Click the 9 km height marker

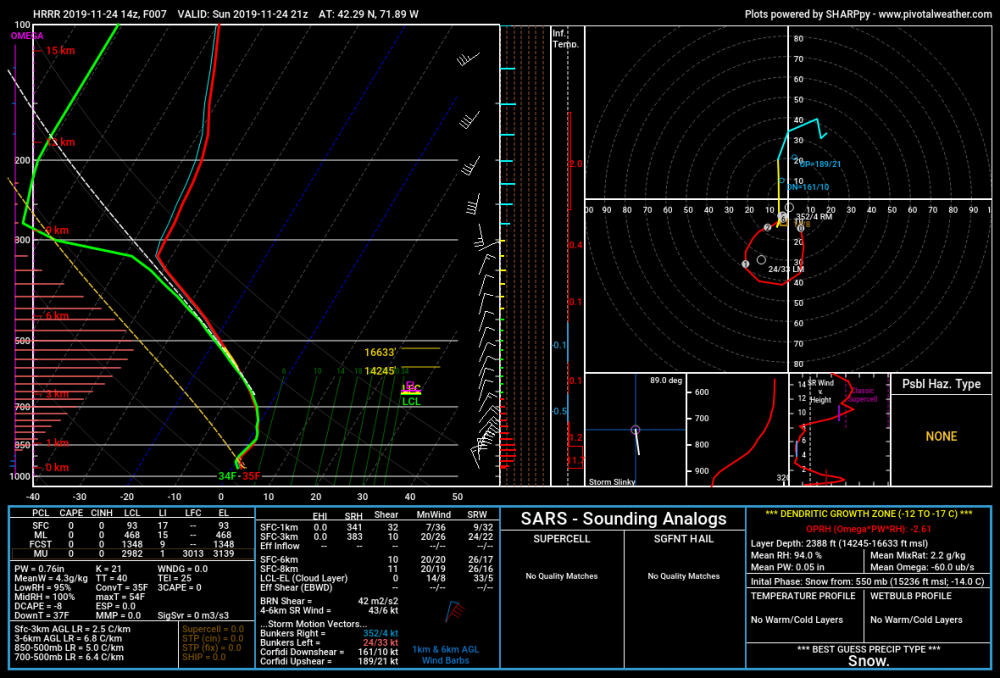click(57, 230)
